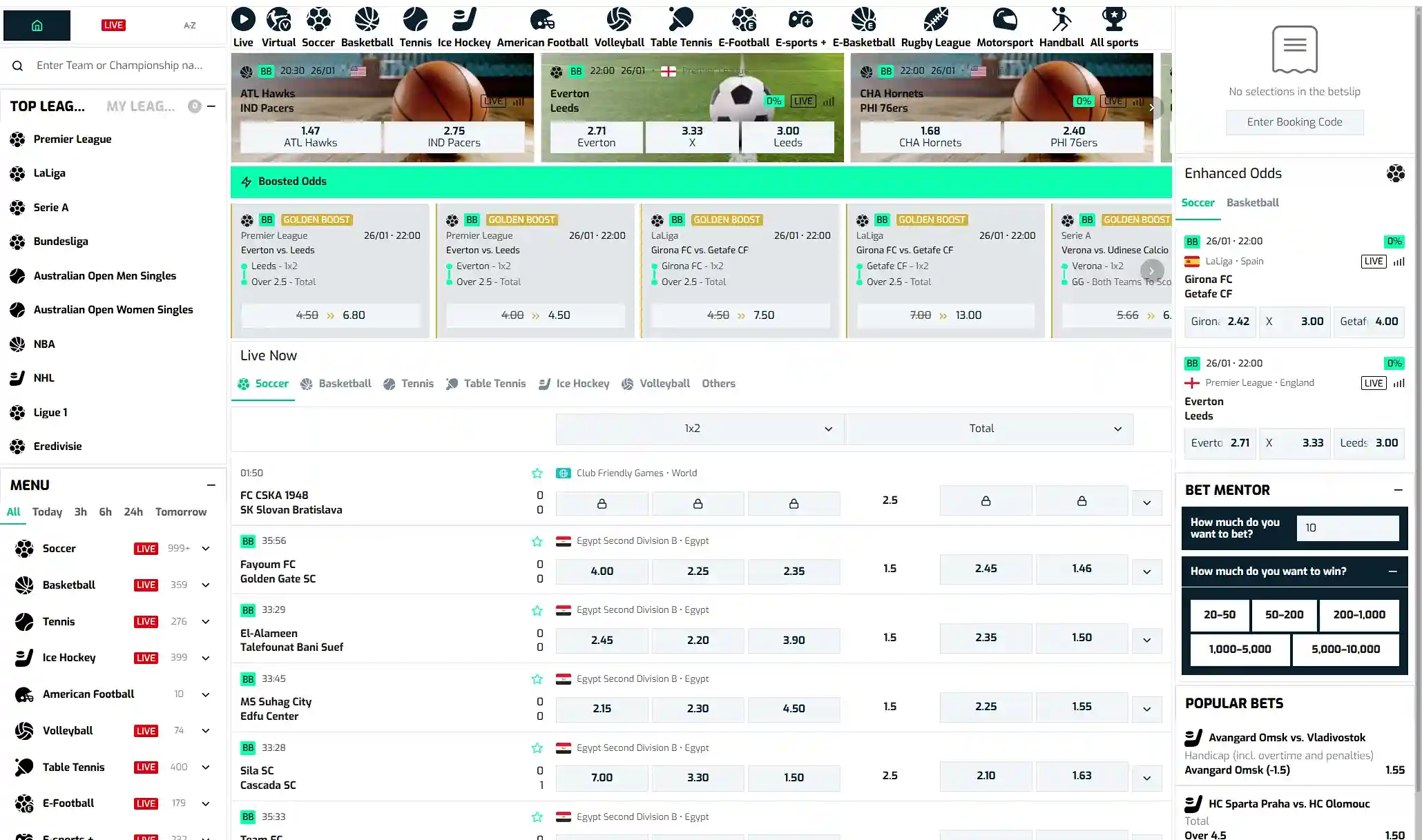Viewport: 1422px width, 840px height.
Task: Open NBA from the left sidebar
Action: tap(44, 344)
